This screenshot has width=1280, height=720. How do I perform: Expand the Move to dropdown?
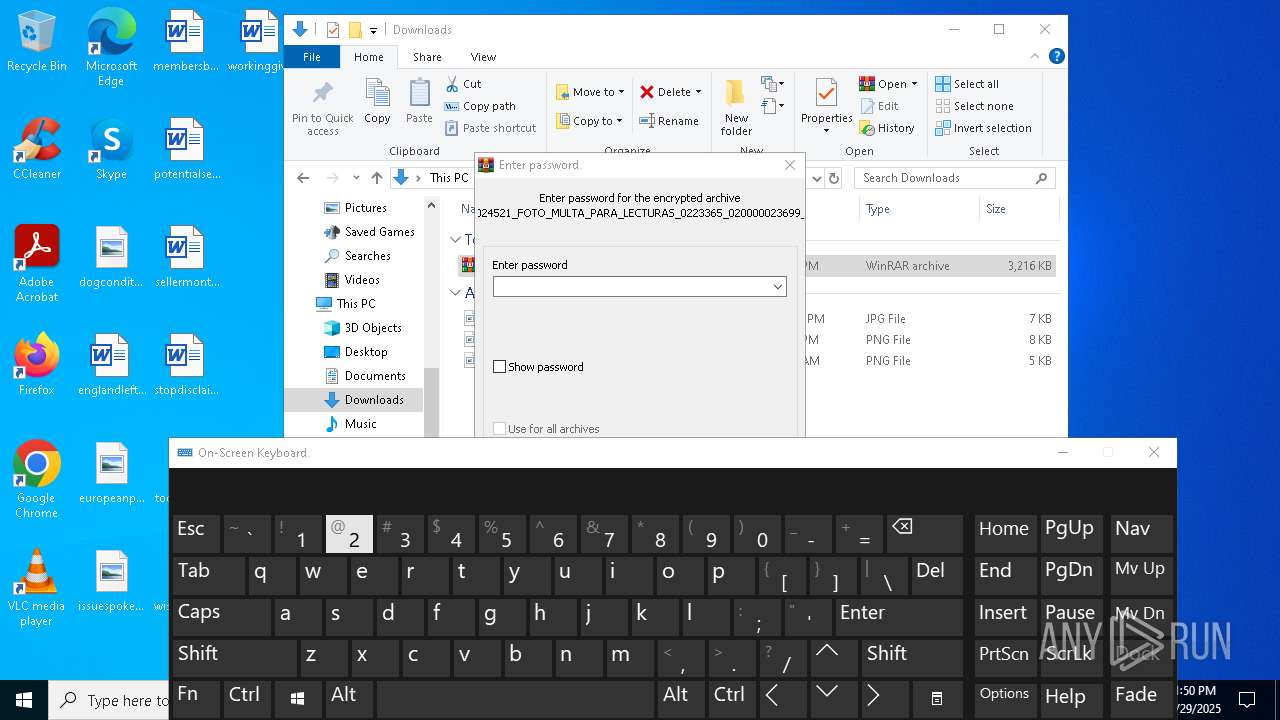pyautogui.click(x=621, y=92)
